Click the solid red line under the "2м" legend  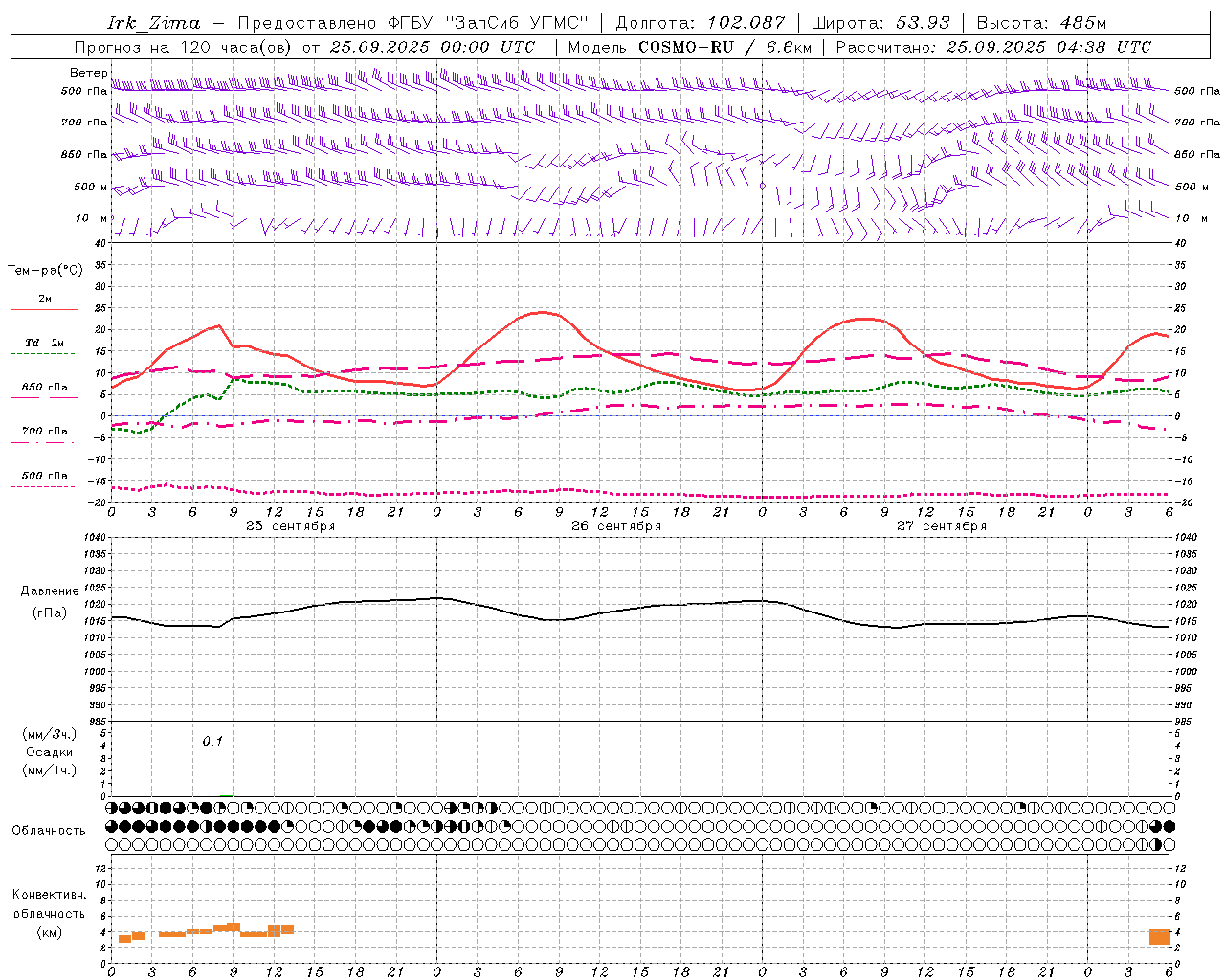pyautogui.click(x=44, y=309)
